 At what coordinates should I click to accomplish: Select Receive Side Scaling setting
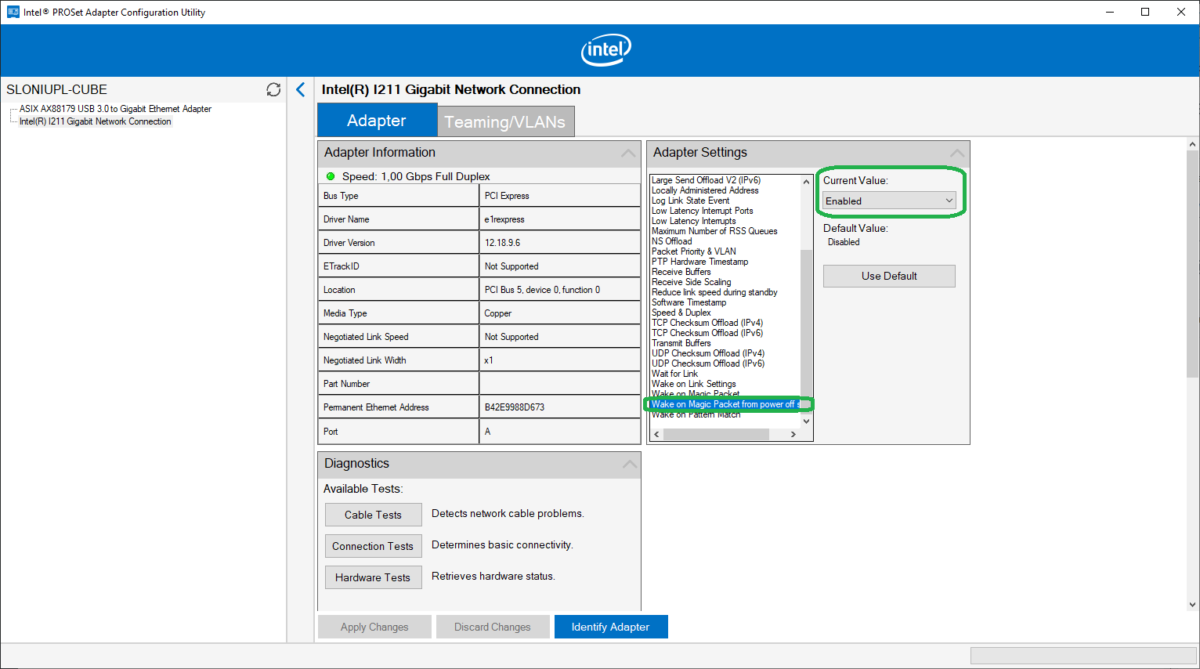click(691, 282)
